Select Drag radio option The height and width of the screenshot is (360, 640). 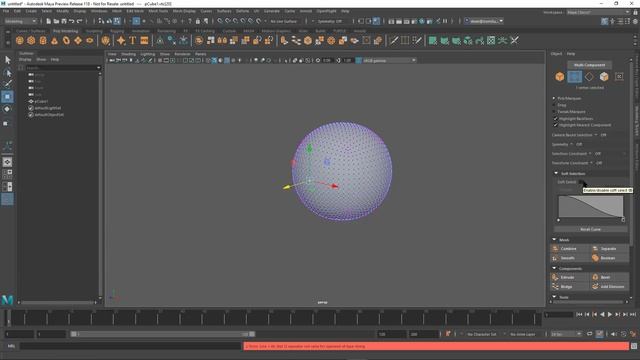(x=554, y=105)
